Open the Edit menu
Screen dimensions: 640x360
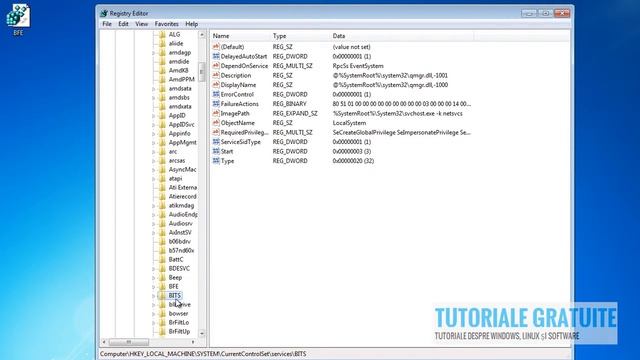pos(123,24)
